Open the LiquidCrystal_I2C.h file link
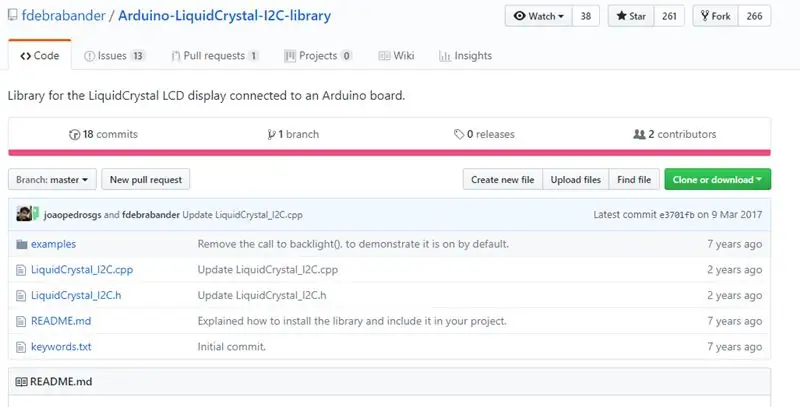This screenshot has width=800, height=407. [76, 295]
